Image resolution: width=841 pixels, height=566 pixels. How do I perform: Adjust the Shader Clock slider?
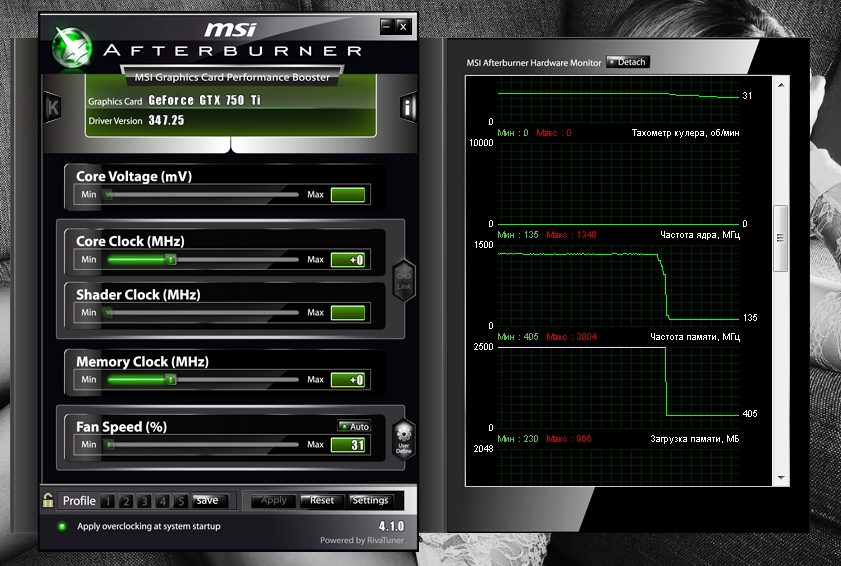click(x=202, y=313)
